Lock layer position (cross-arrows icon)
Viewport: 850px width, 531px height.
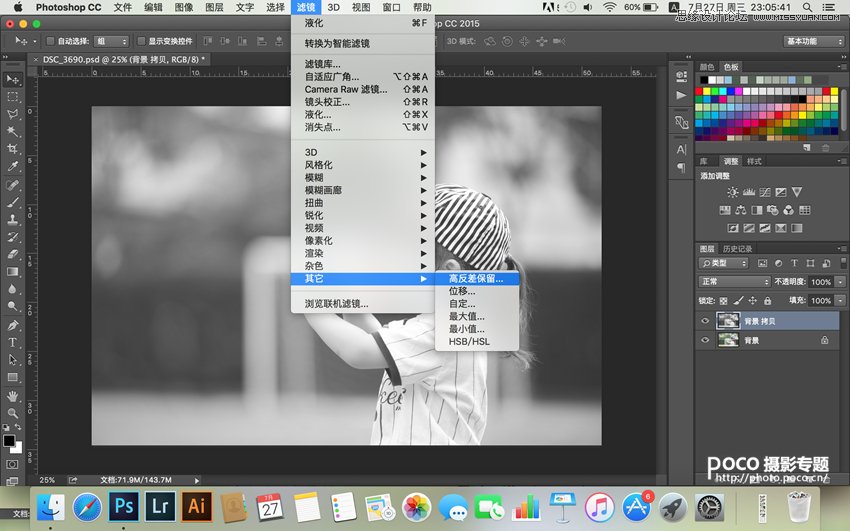(752, 301)
